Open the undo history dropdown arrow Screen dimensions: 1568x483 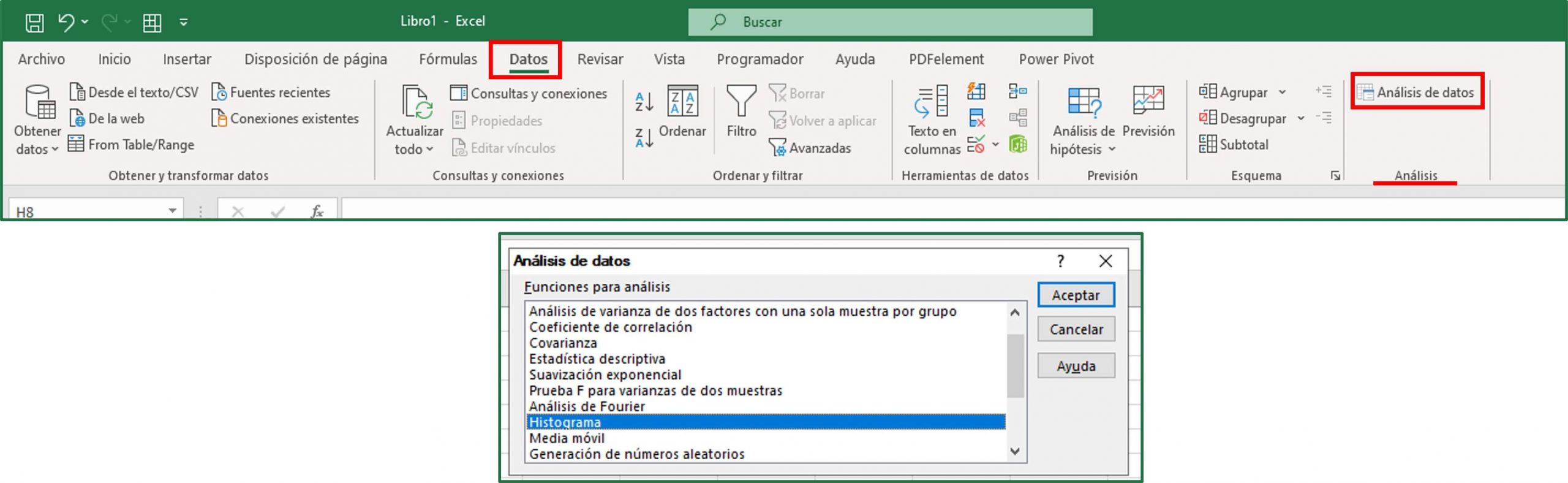85,22
